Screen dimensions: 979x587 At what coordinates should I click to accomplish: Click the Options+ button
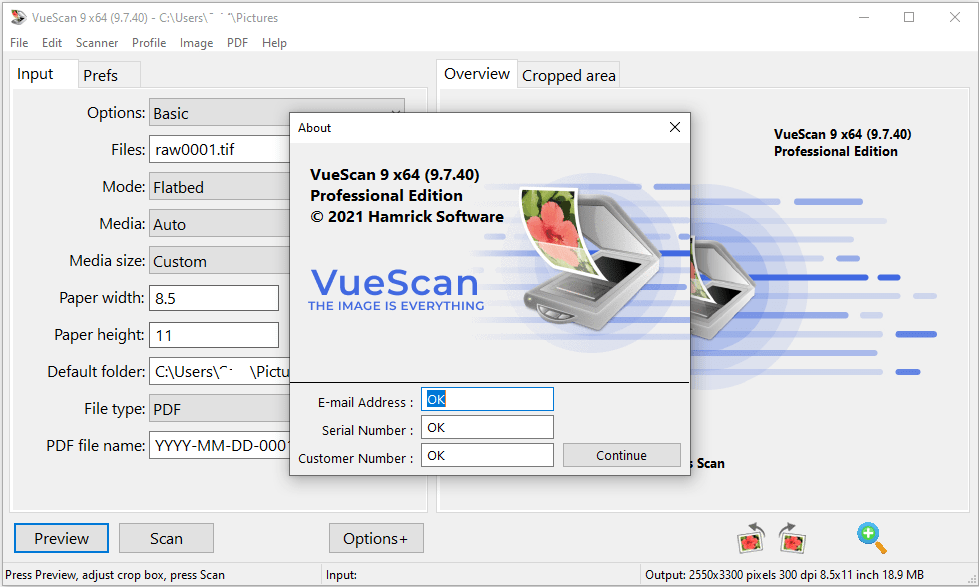click(376, 538)
